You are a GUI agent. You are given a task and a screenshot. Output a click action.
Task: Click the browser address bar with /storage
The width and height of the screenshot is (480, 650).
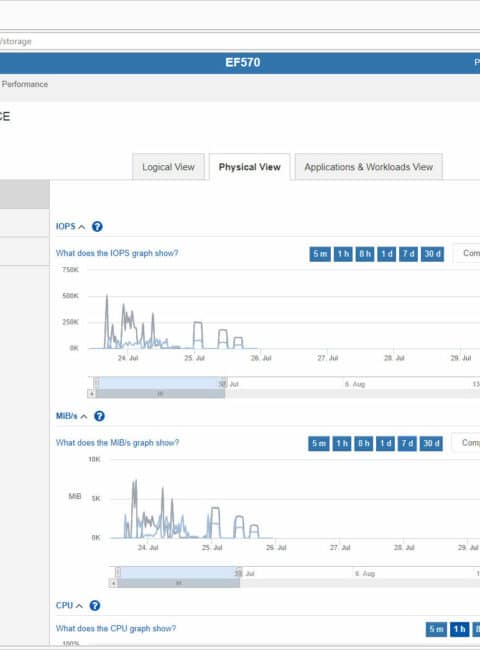click(x=240, y=41)
